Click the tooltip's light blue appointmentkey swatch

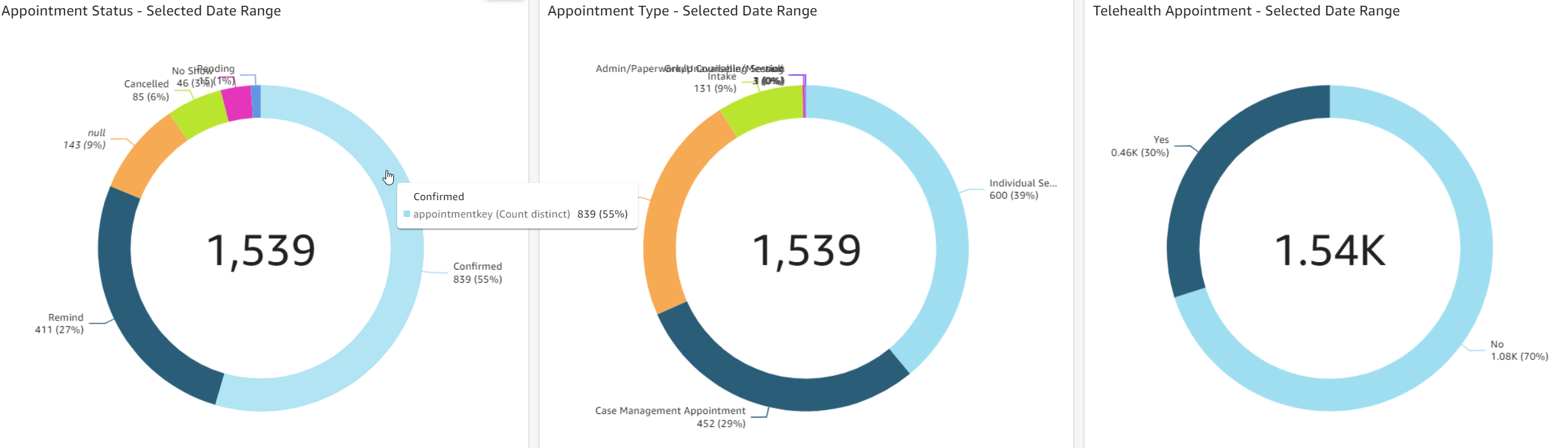click(407, 214)
